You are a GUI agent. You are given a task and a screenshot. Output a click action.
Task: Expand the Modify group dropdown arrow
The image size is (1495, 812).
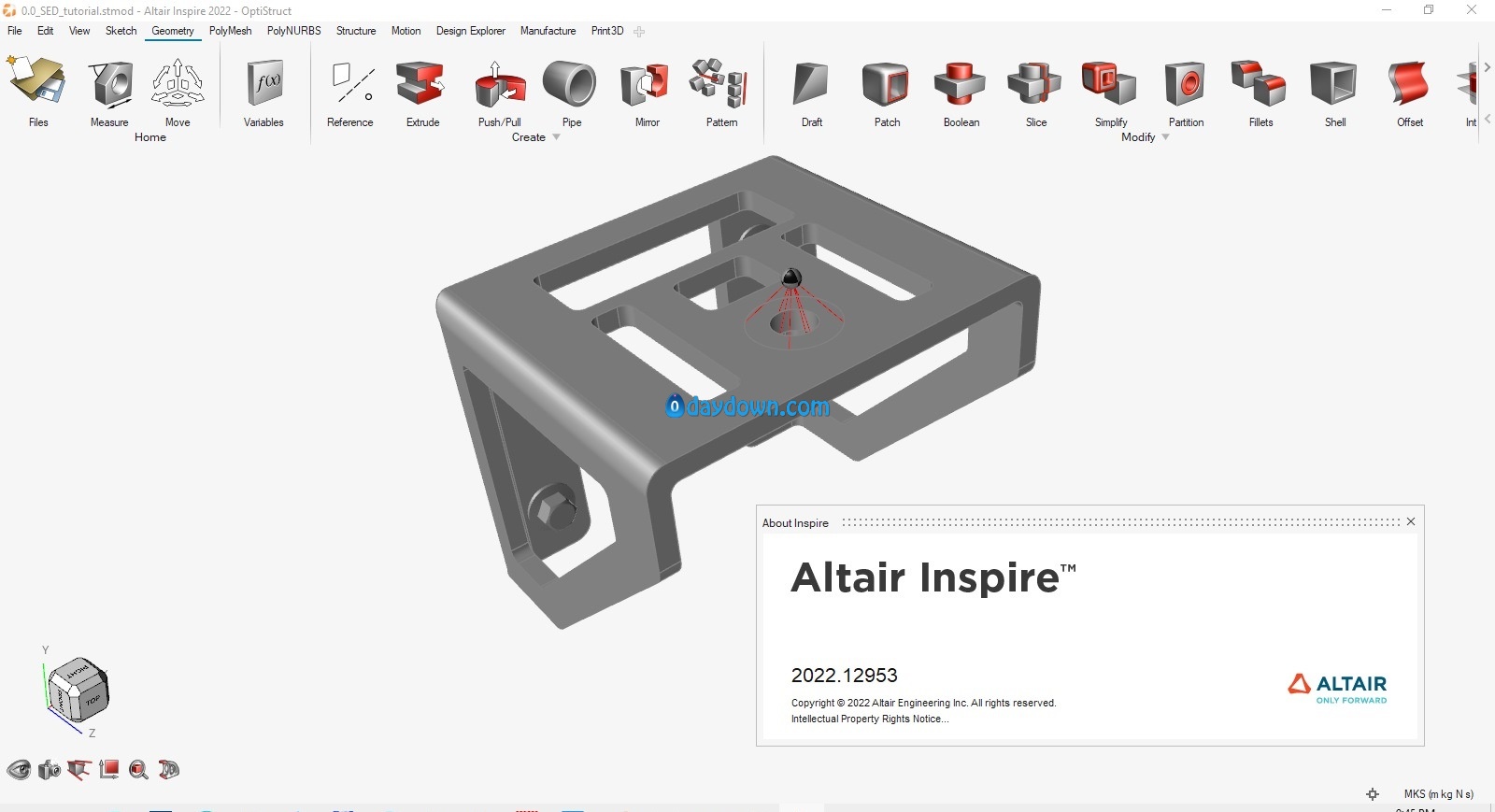coord(1165,137)
